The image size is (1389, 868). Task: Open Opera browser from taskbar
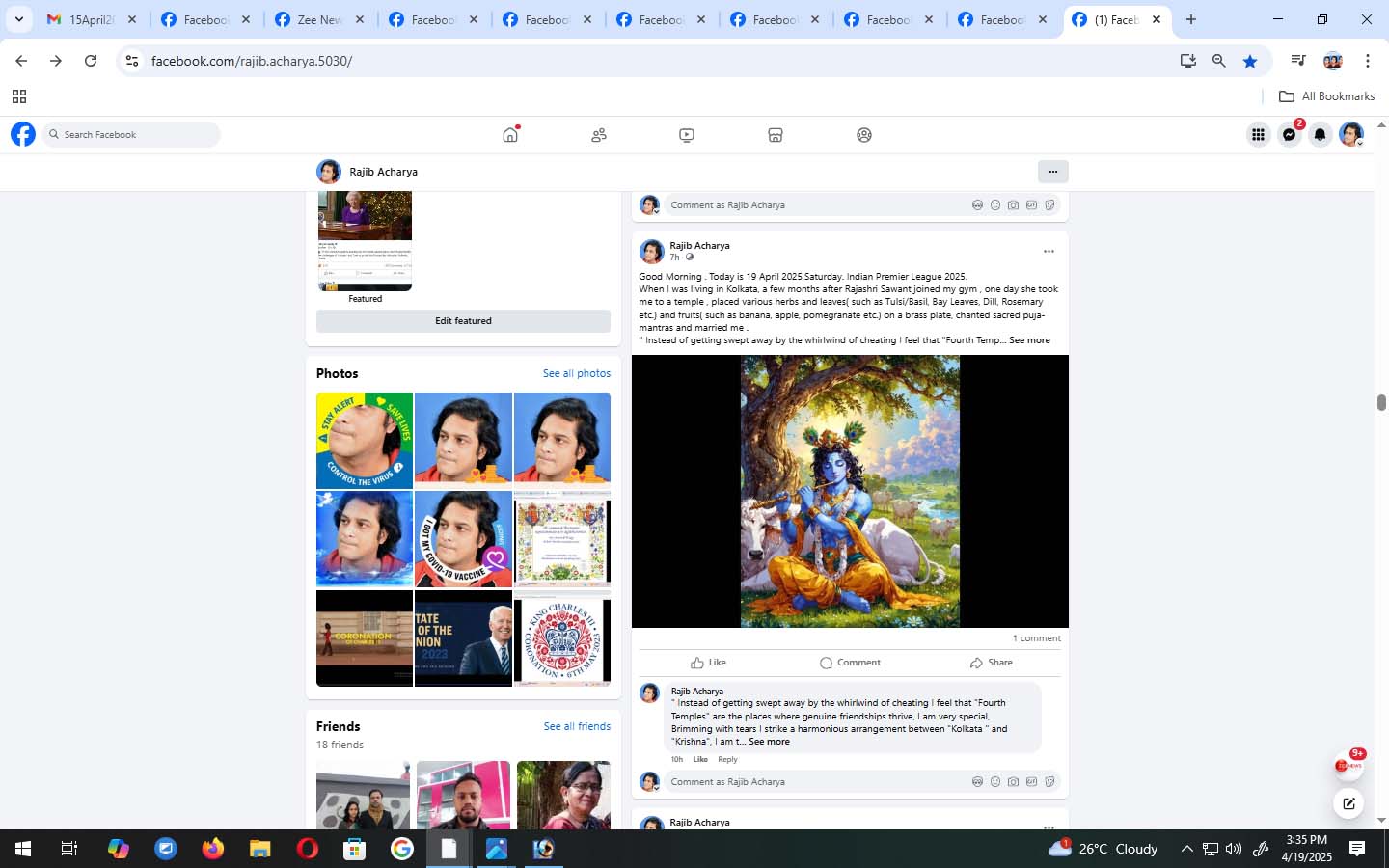307,849
